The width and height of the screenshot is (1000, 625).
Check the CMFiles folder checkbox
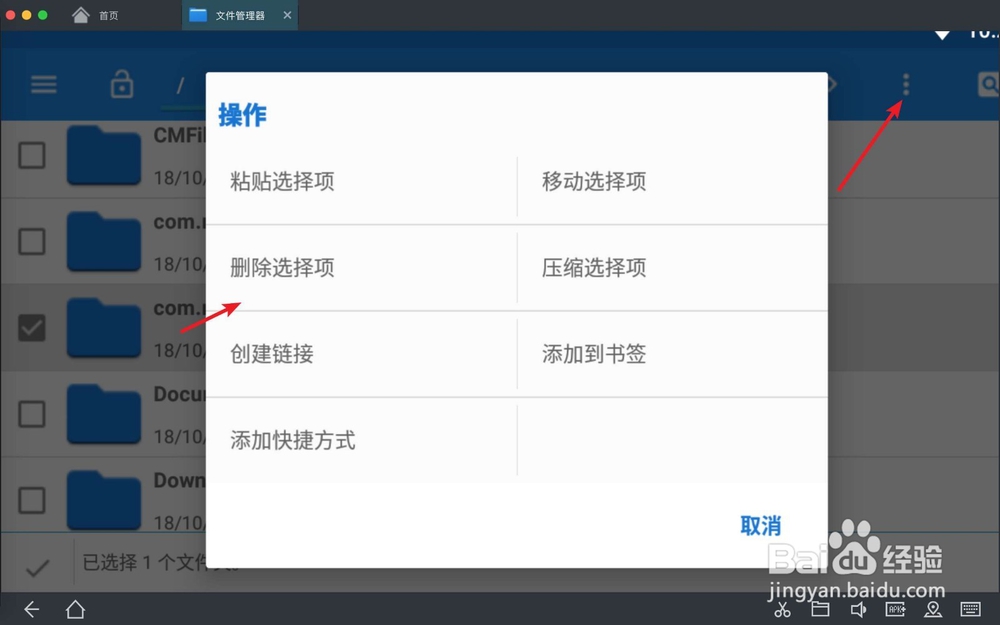[x=31, y=156]
